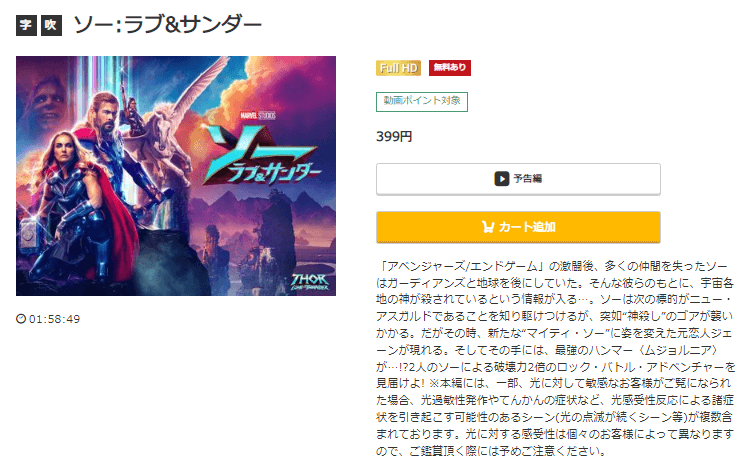Click the Full HD quality badge
Viewport: 749px width, 467px height.
click(x=398, y=68)
